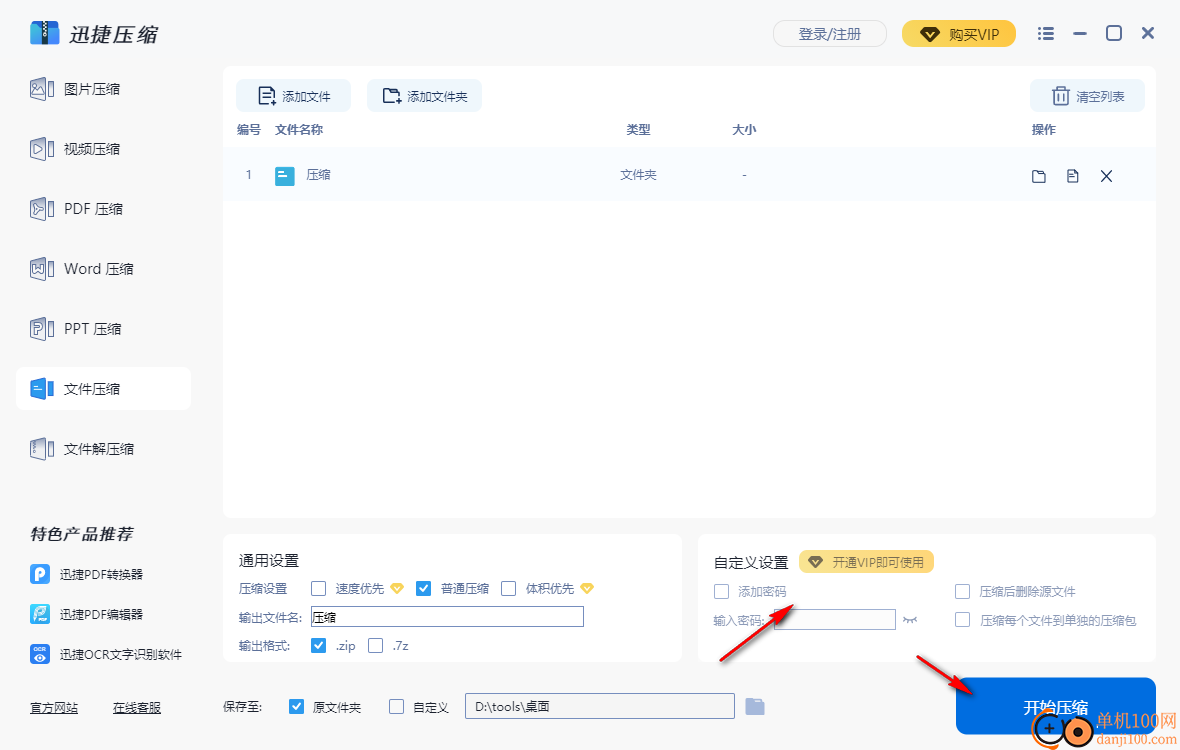
Task: Check 压缩后删除源文件
Action: [x=963, y=591]
